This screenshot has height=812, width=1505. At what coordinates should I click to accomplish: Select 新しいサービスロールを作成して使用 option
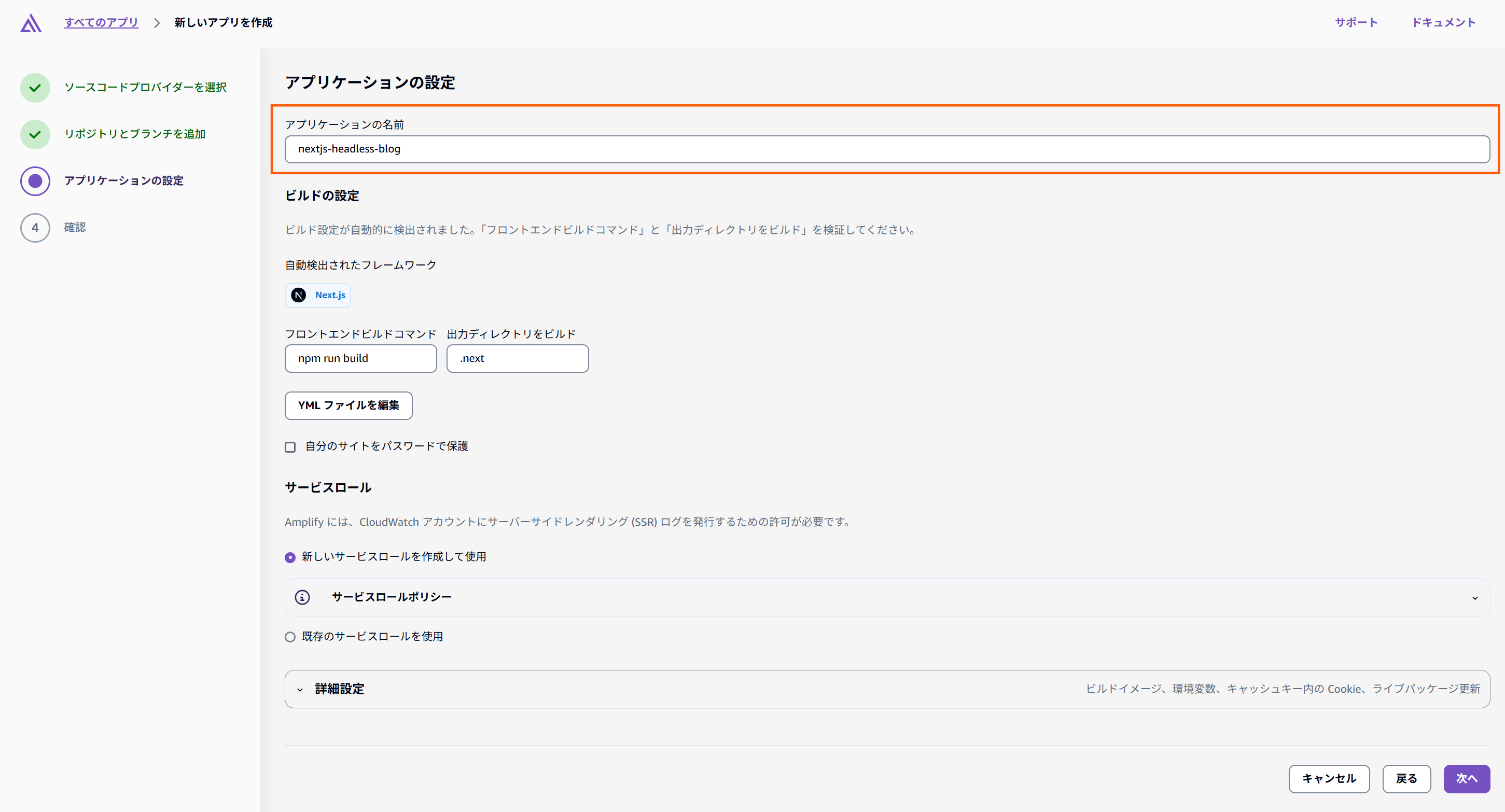290,557
